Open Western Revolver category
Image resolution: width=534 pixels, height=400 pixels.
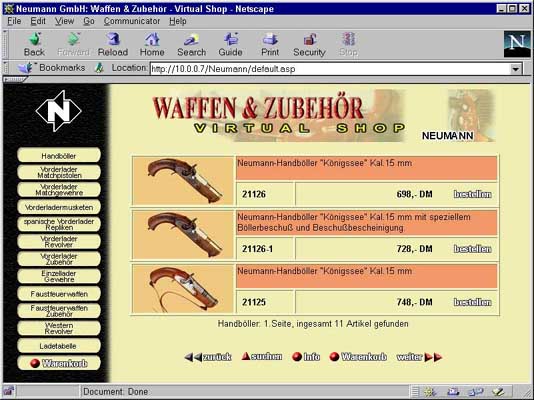click(59, 329)
